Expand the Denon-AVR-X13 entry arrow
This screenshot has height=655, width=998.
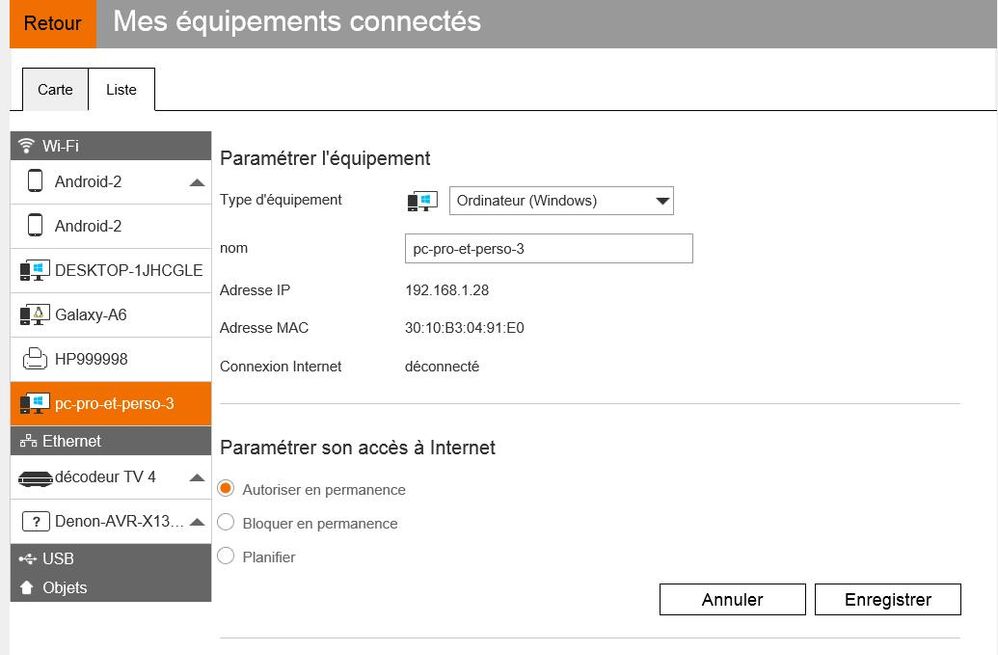click(x=197, y=522)
